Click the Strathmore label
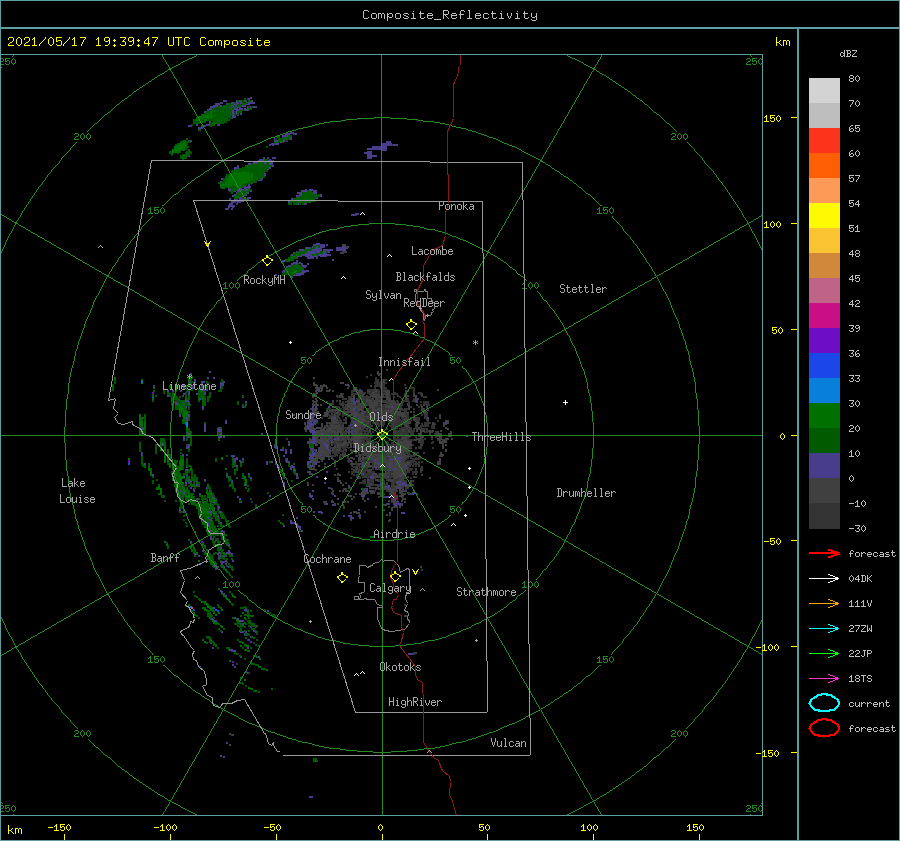The height and width of the screenshot is (841, 900). [x=486, y=592]
